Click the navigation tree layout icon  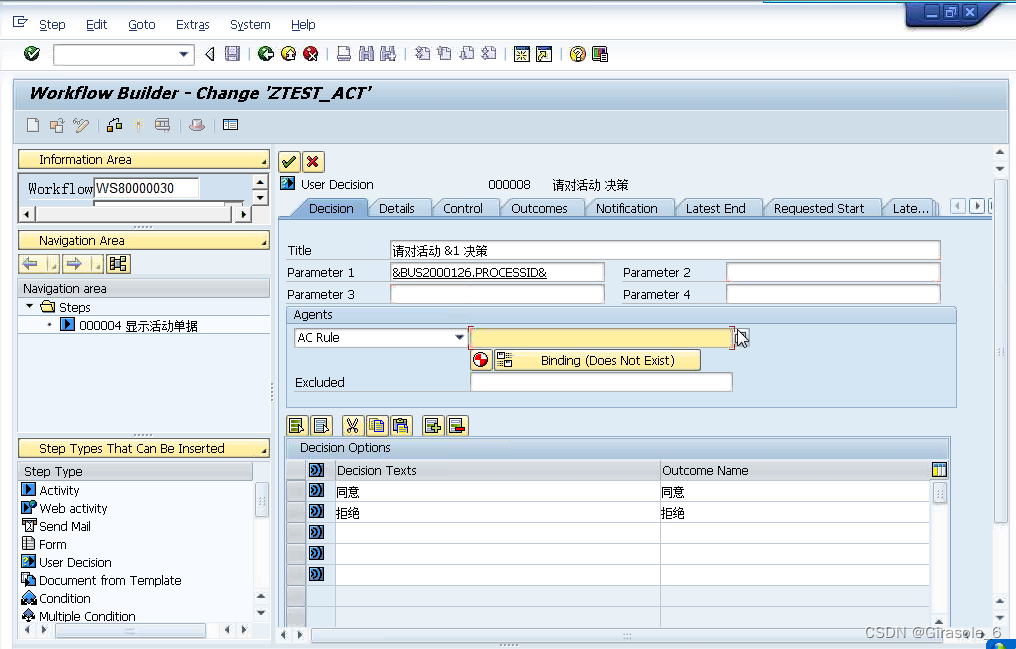tap(118, 264)
